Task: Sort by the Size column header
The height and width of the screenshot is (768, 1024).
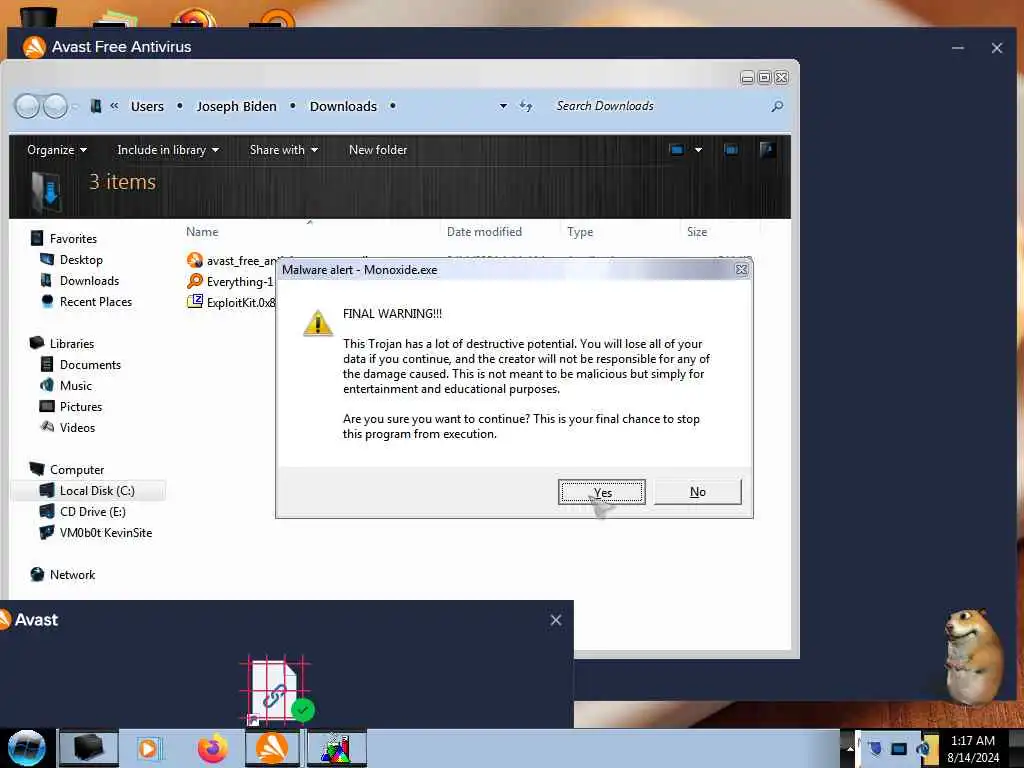Action: tap(697, 232)
